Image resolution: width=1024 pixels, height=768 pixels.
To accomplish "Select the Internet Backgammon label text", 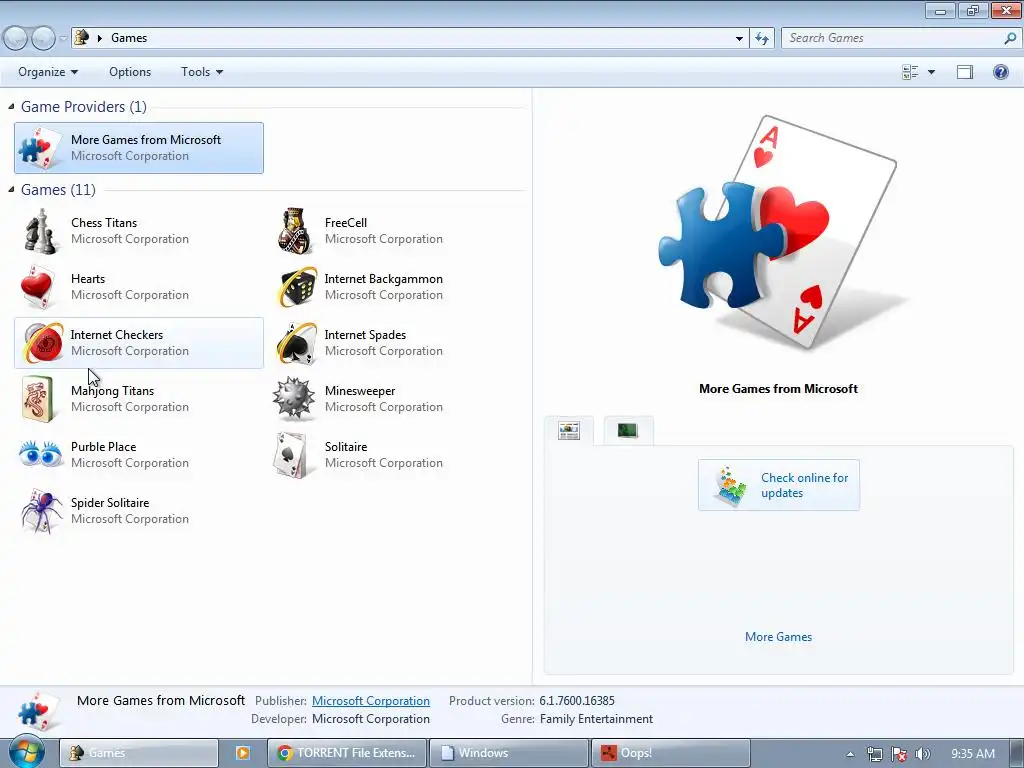I will 383,279.
